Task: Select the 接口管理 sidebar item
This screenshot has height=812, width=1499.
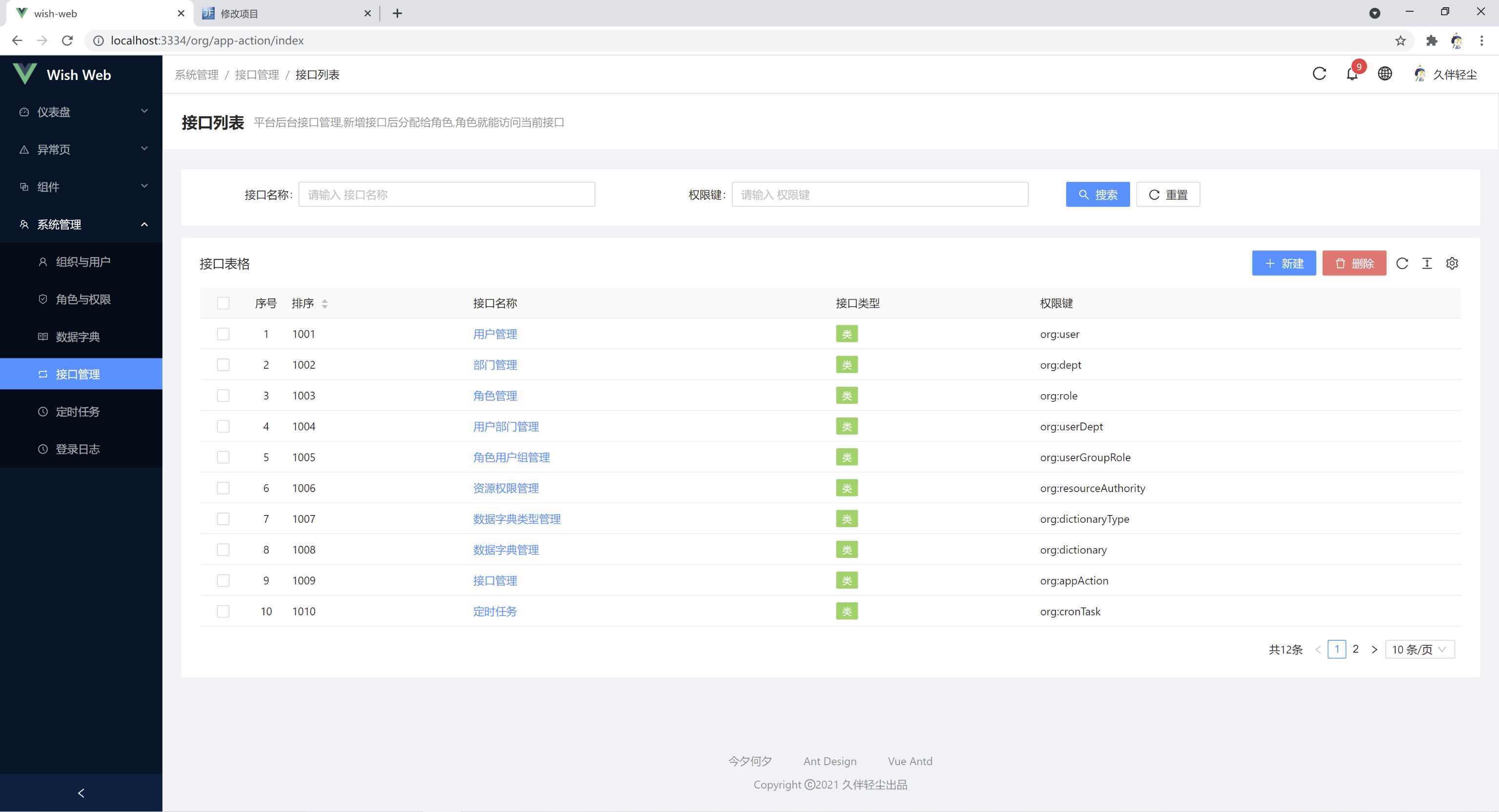Action: [81, 374]
